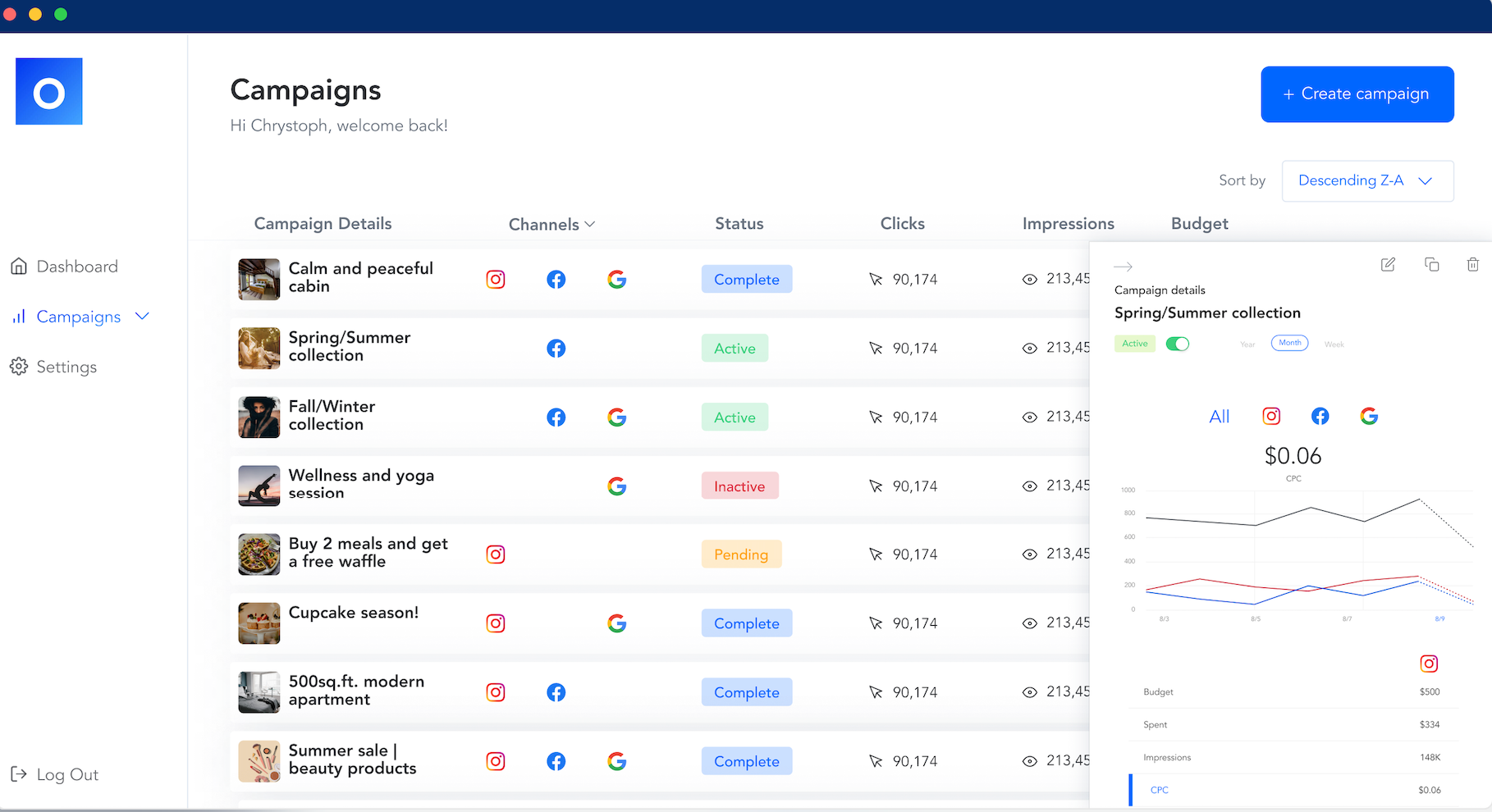Click Pending status of Buy 2 meals row

[x=741, y=554]
